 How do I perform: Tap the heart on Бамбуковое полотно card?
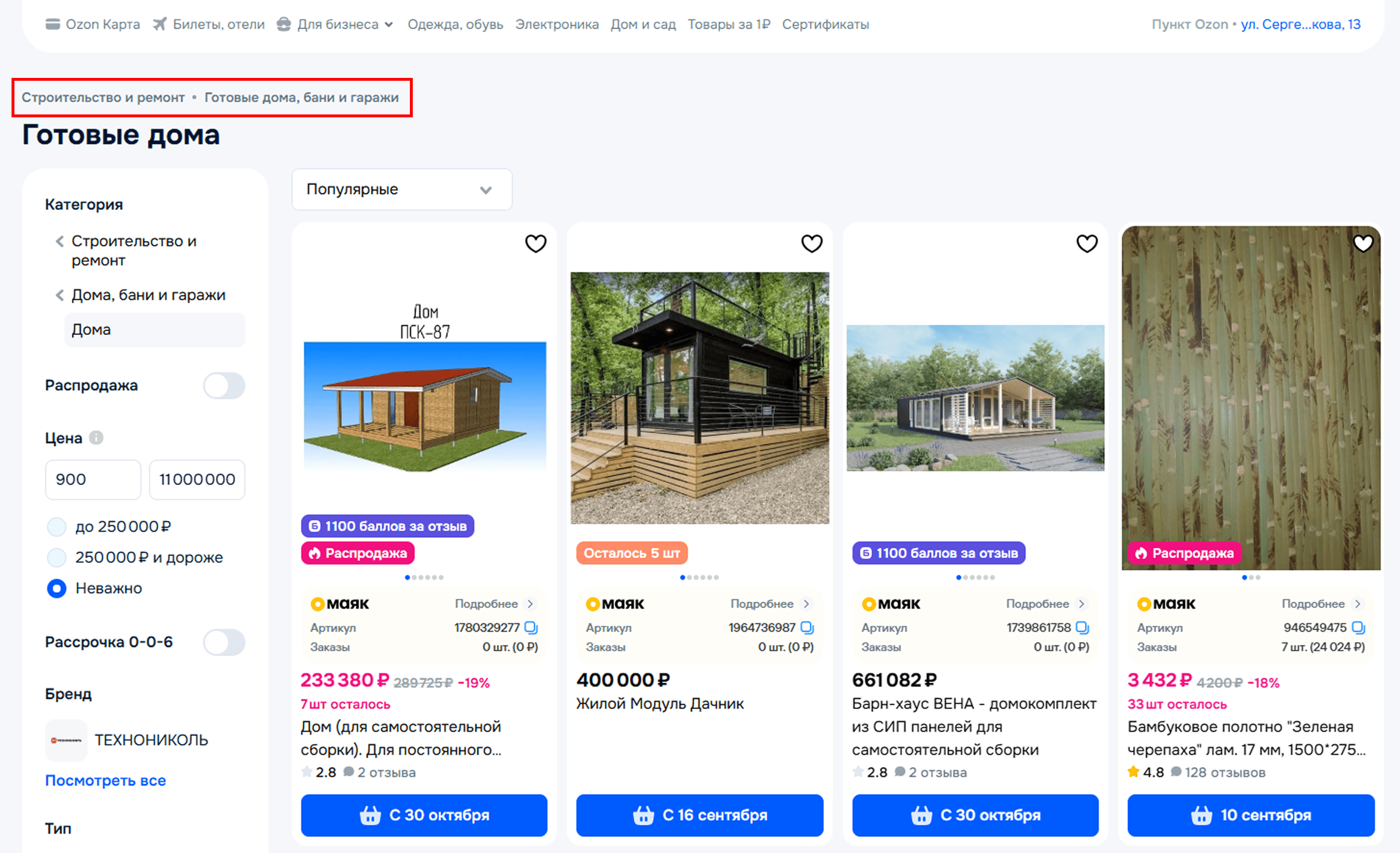pos(1362,244)
